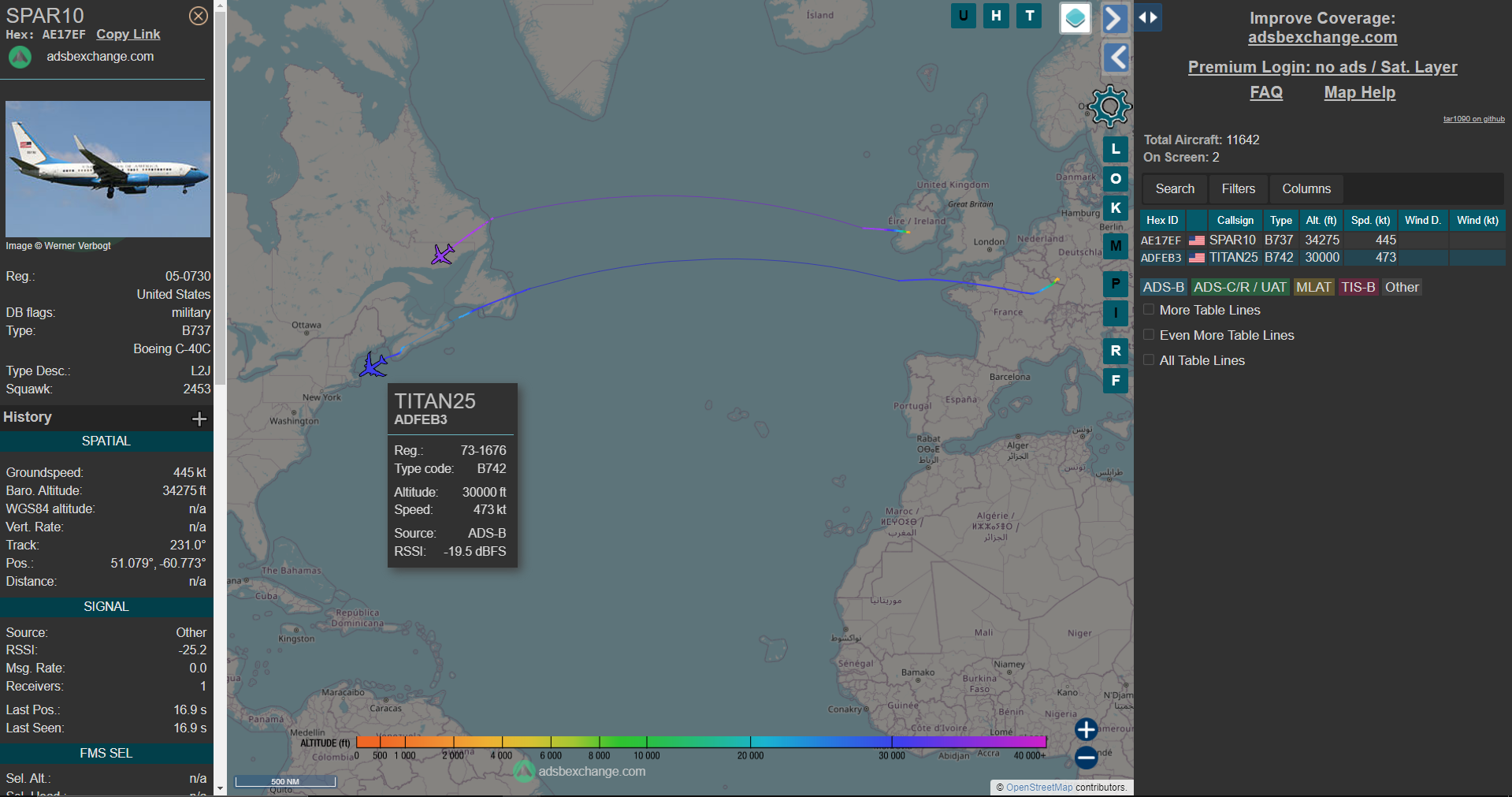Click the SPATIAL section header
The width and height of the screenshot is (1512, 797).
pyautogui.click(x=106, y=441)
